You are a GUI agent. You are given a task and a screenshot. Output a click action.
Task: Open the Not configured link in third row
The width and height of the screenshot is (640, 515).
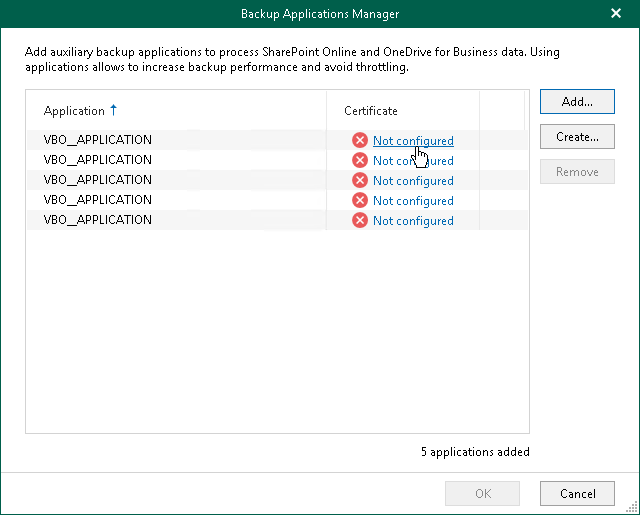[413, 181]
